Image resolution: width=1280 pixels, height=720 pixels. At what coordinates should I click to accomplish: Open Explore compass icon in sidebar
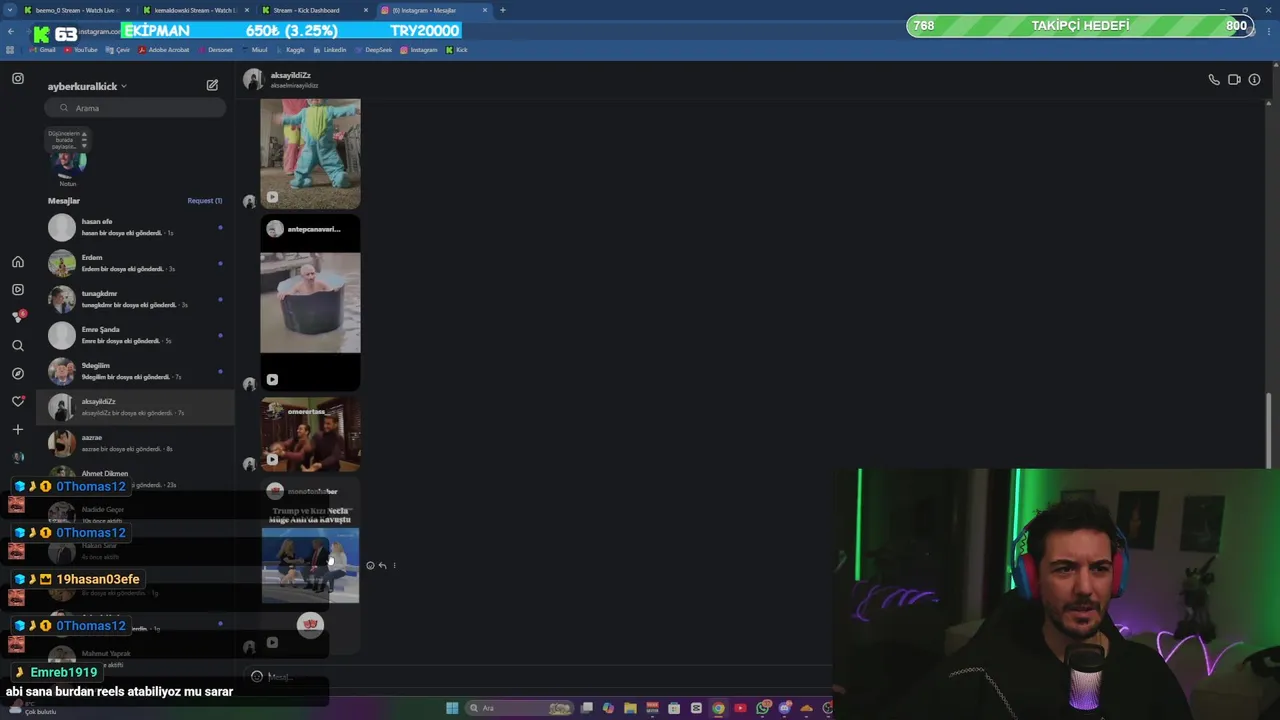coord(18,373)
